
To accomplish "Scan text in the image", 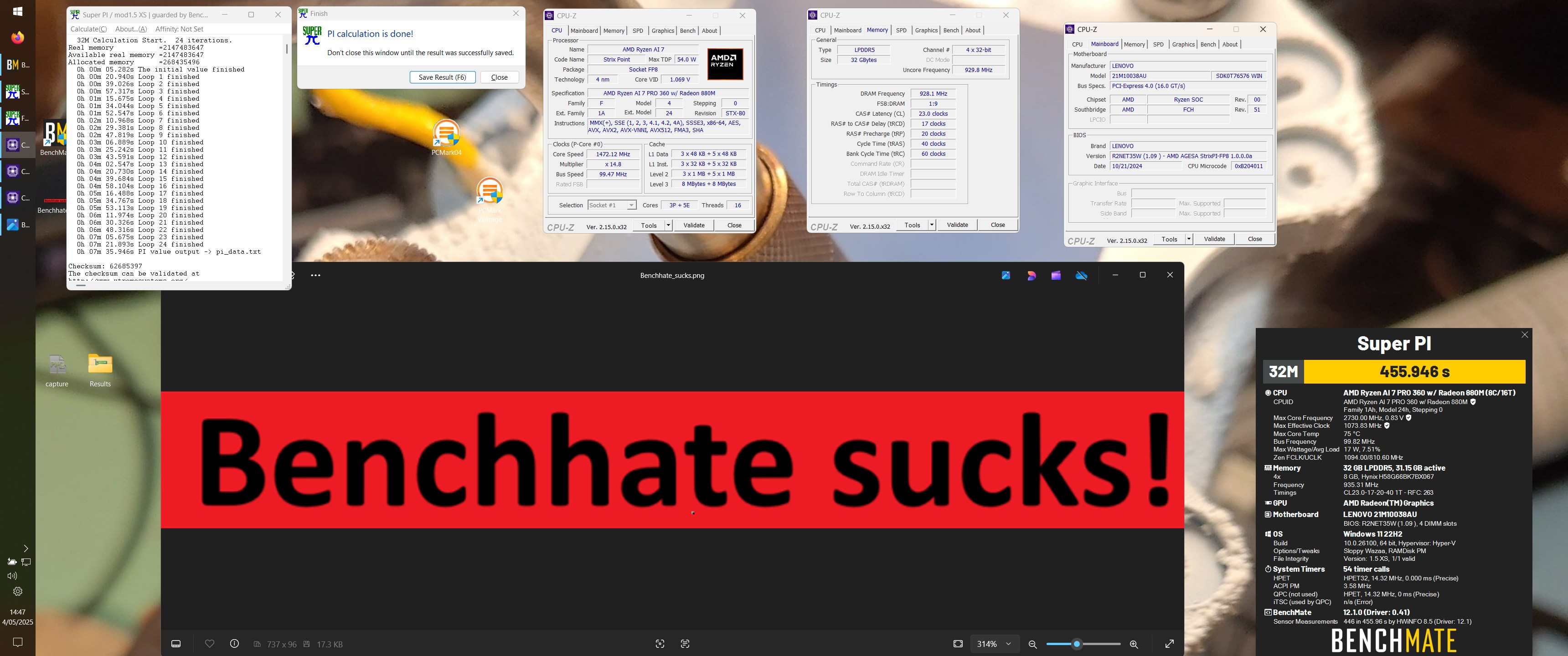I will click(685, 644).
